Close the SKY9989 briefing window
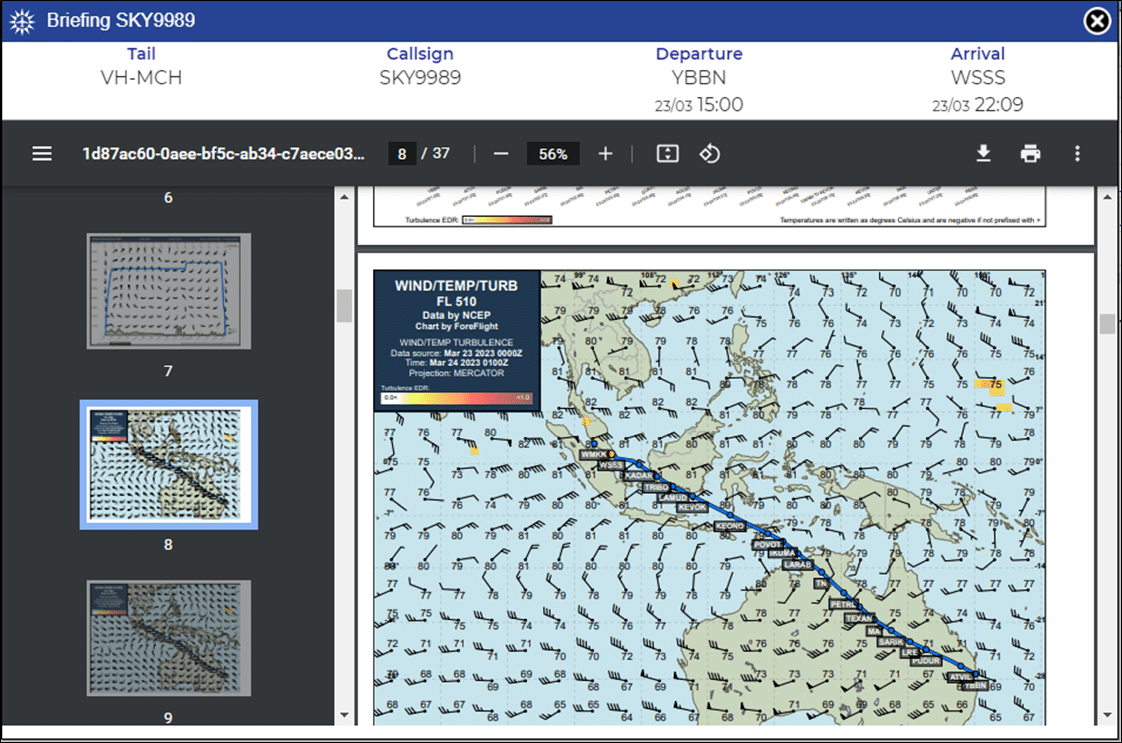The height and width of the screenshot is (743, 1122). [1096, 20]
